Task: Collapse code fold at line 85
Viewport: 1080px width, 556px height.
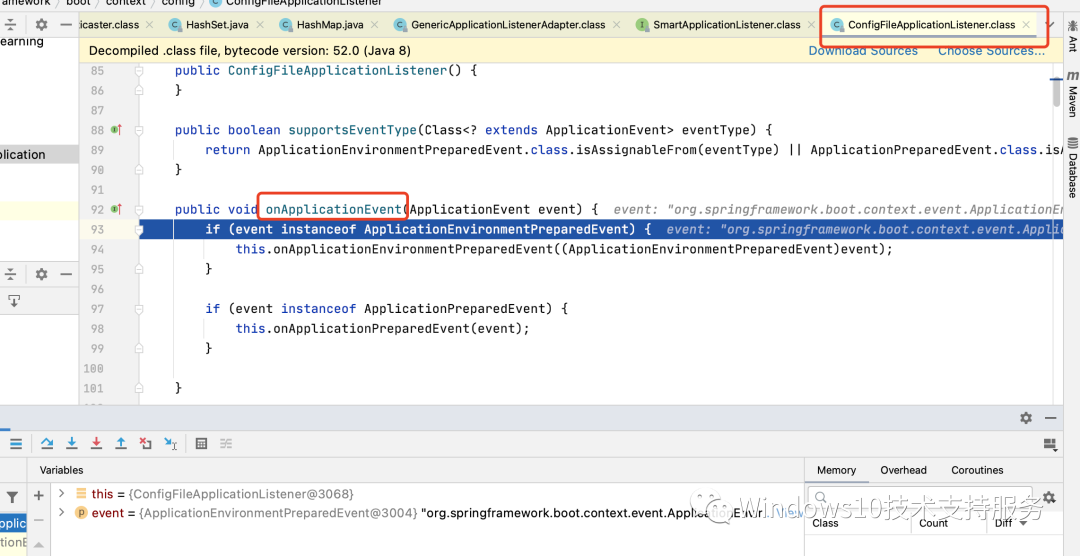Action: 138,70
